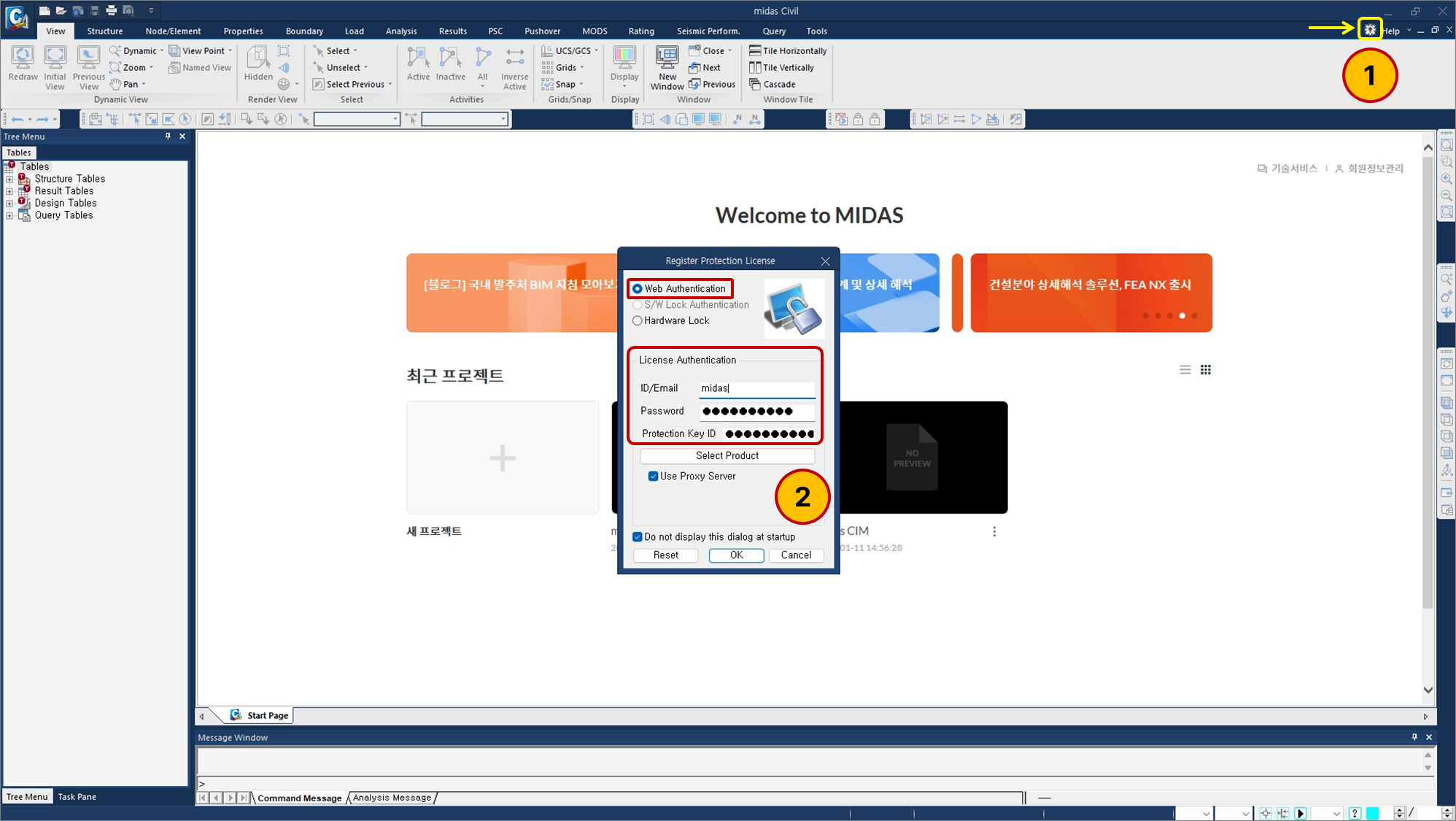
Task: Open the Dynamic view dropdown
Action: point(162,51)
